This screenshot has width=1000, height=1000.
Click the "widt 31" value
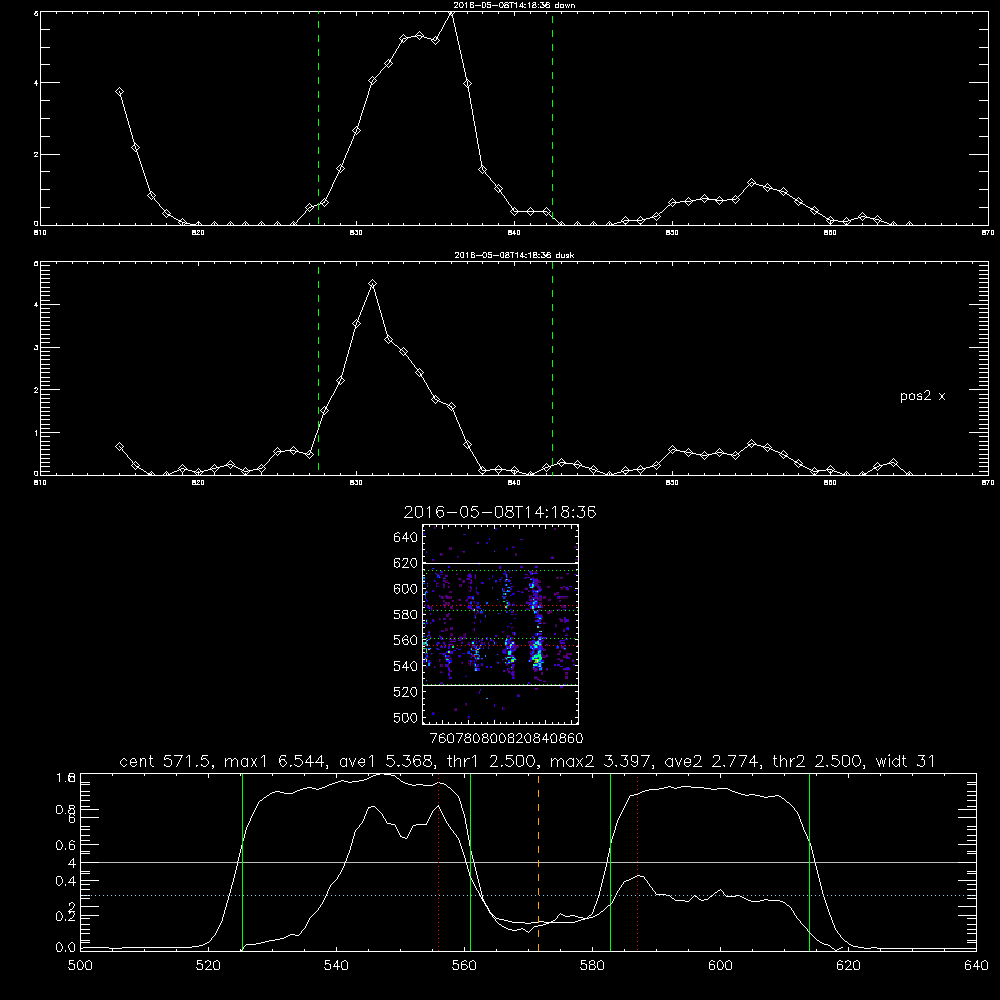[x=905, y=761]
